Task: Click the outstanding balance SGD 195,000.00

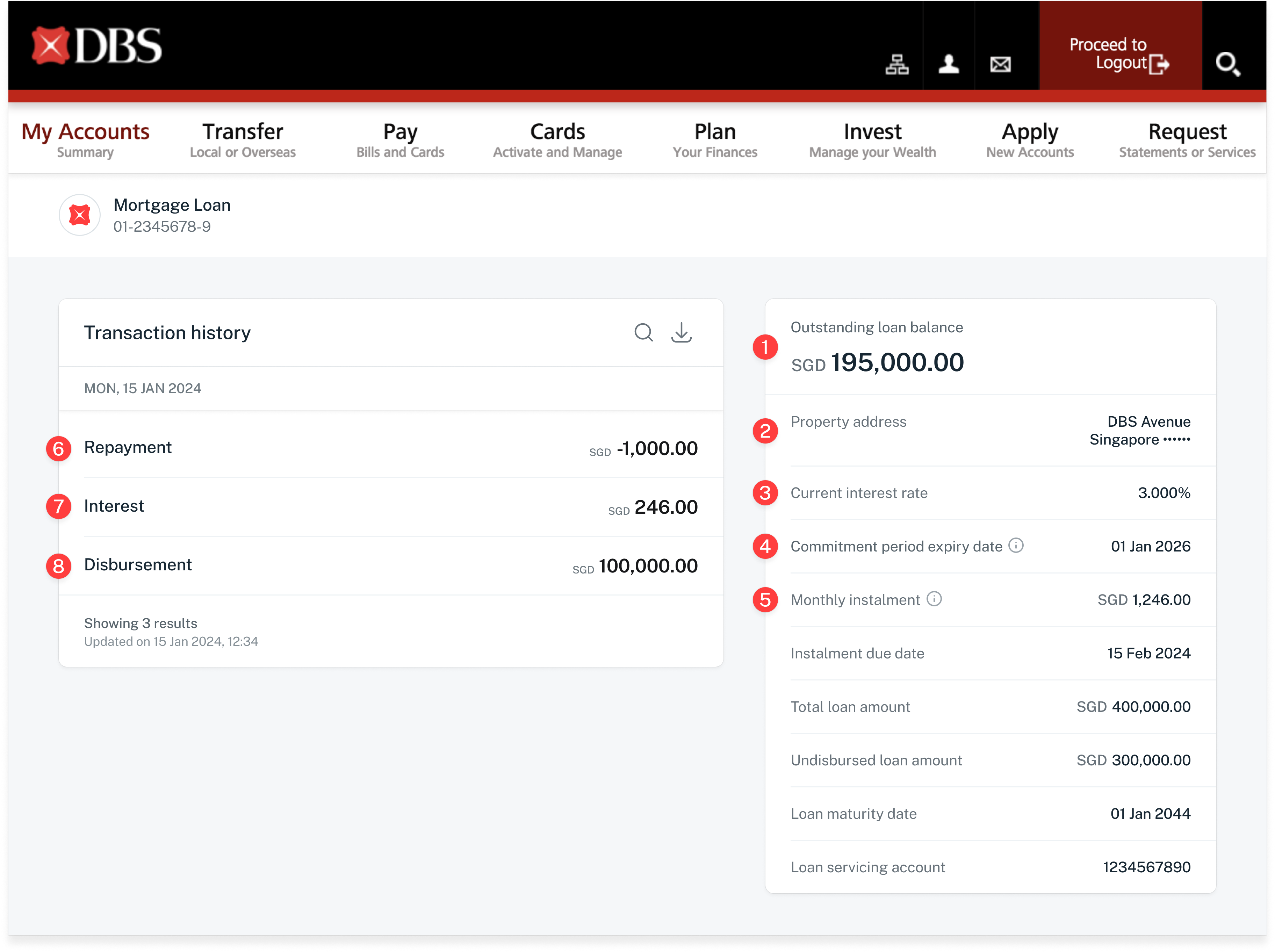Action: [878, 362]
